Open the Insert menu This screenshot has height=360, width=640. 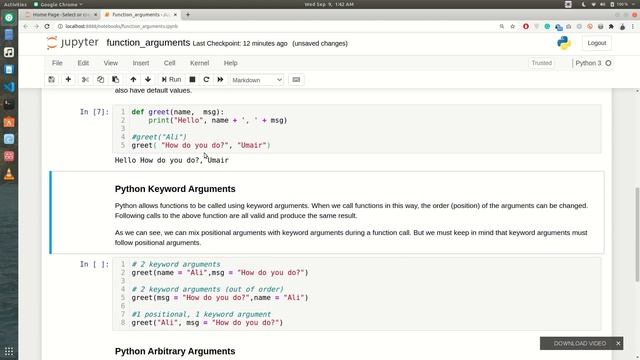pyautogui.click(x=141, y=63)
